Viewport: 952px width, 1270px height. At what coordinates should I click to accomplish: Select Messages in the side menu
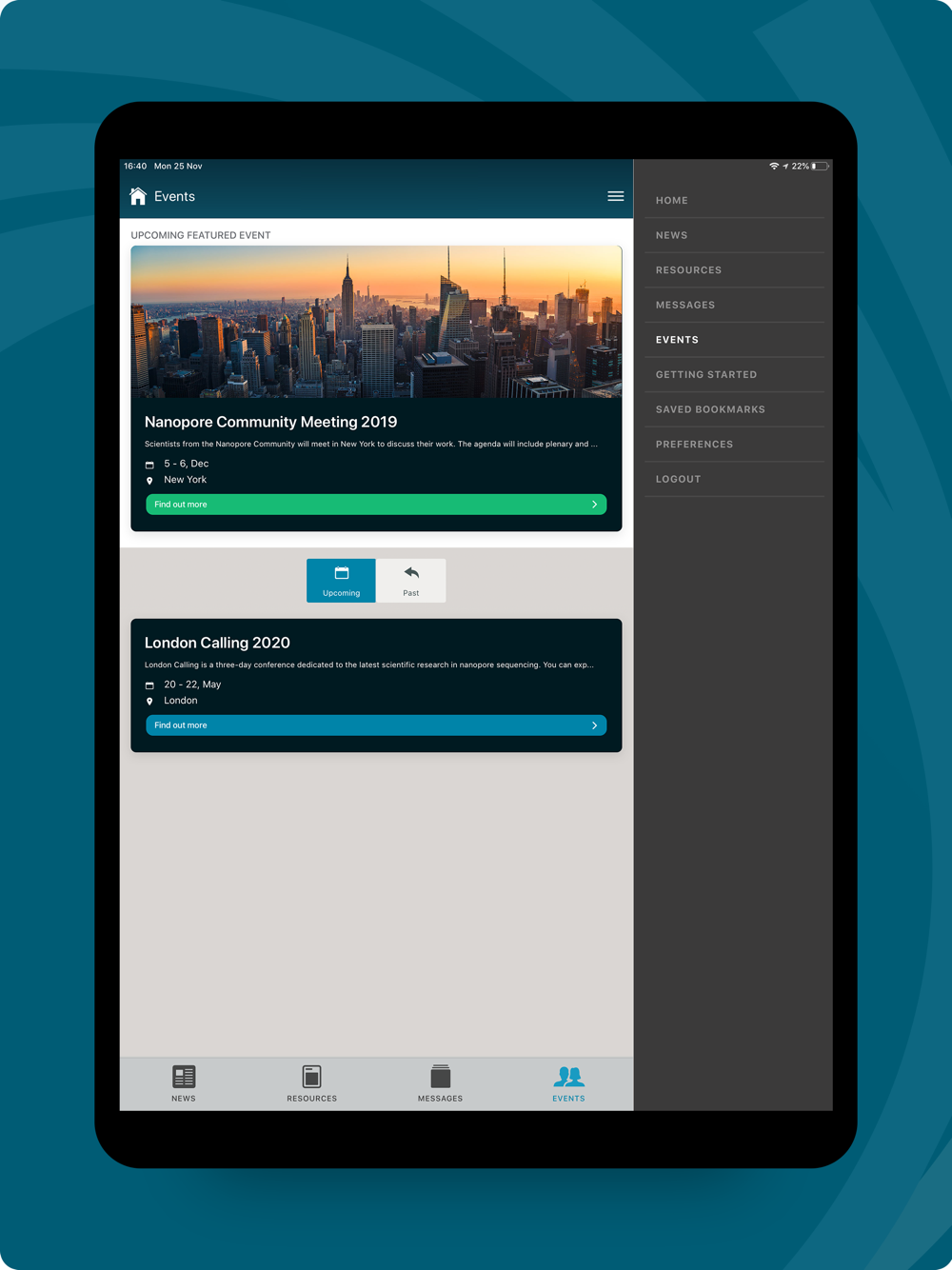pos(734,305)
